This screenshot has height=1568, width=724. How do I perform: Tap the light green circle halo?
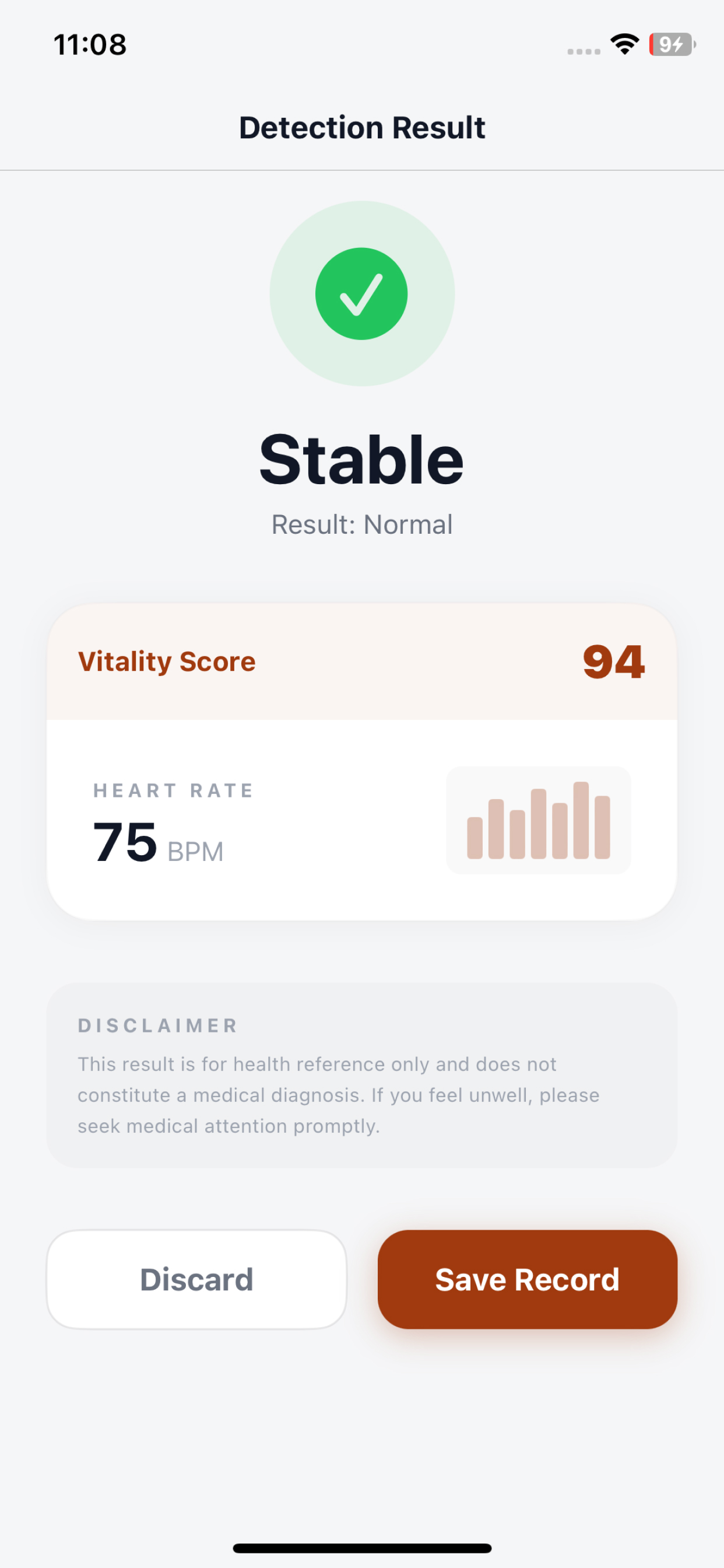362,293
